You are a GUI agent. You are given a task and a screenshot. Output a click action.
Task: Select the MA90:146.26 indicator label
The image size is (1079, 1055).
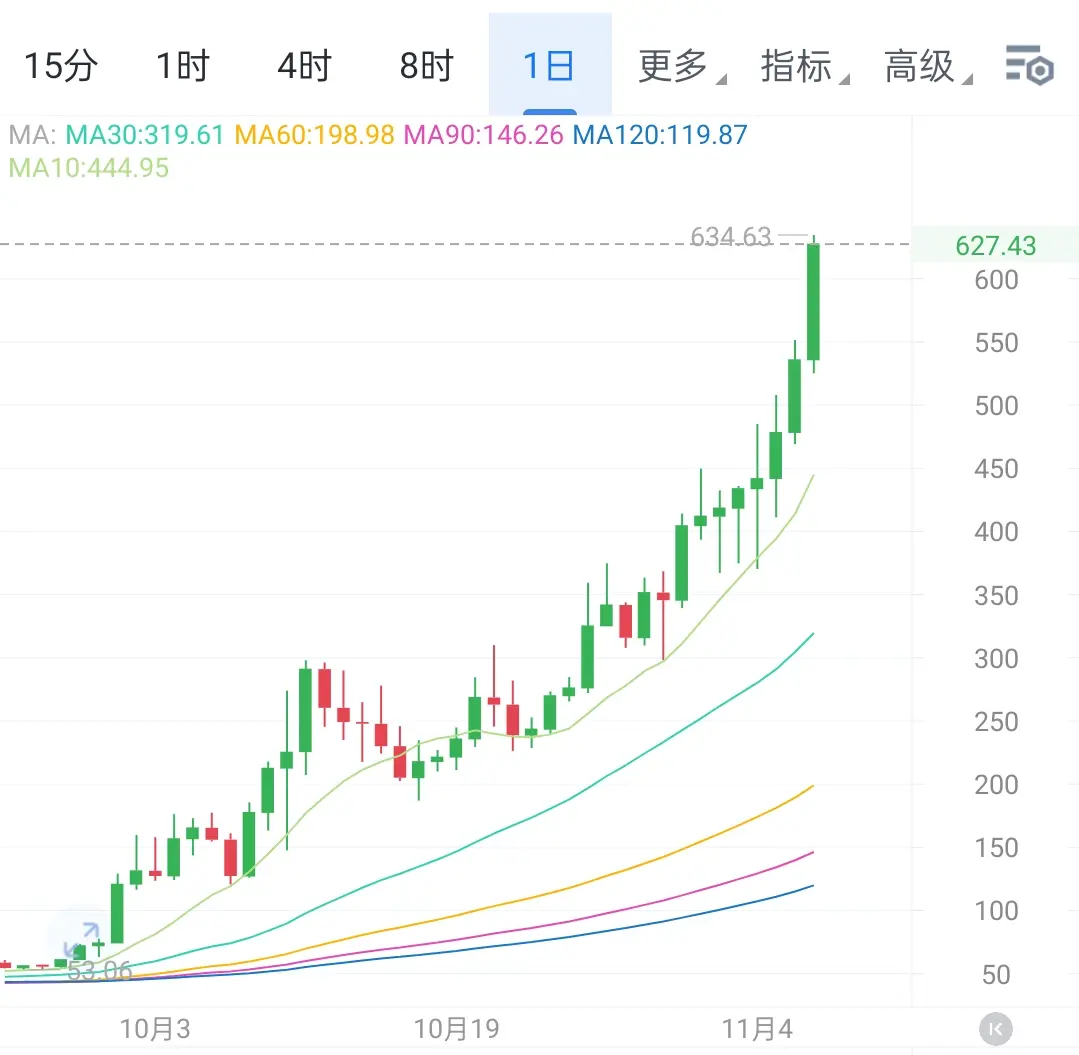click(483, 135)
